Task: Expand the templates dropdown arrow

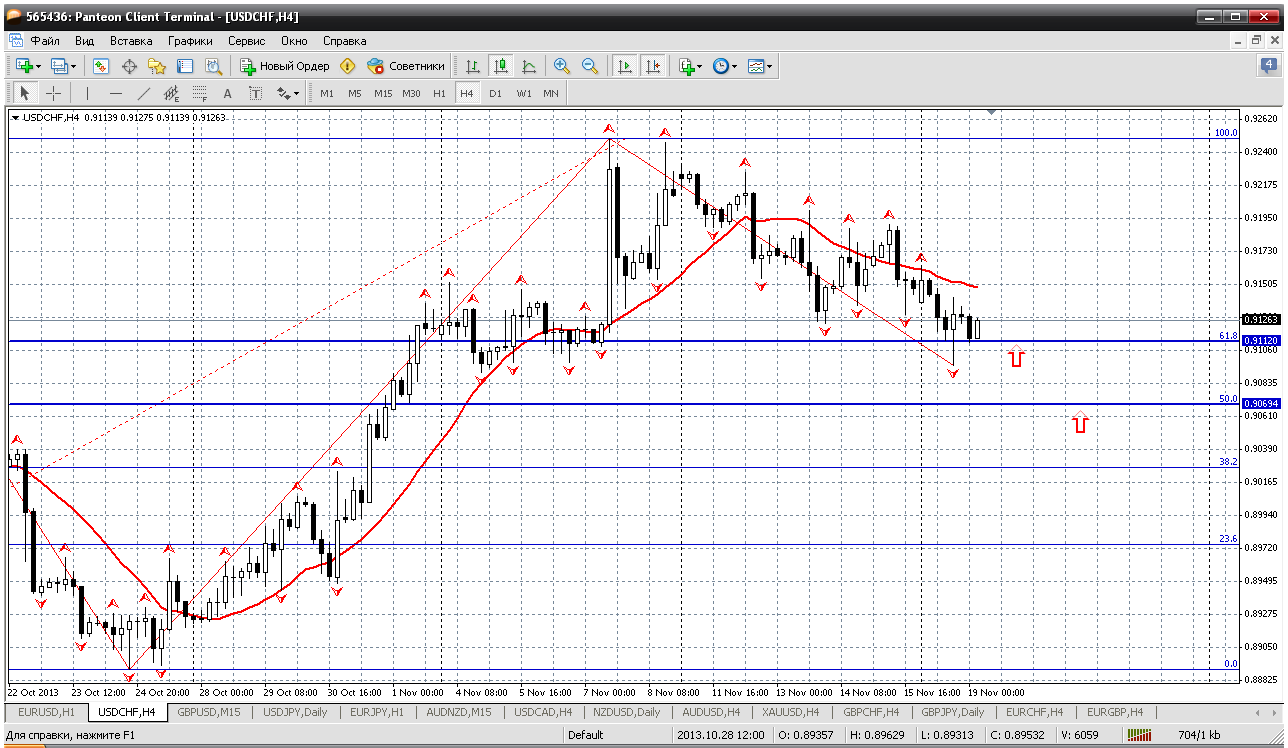Action: click(x=770, y=66)
